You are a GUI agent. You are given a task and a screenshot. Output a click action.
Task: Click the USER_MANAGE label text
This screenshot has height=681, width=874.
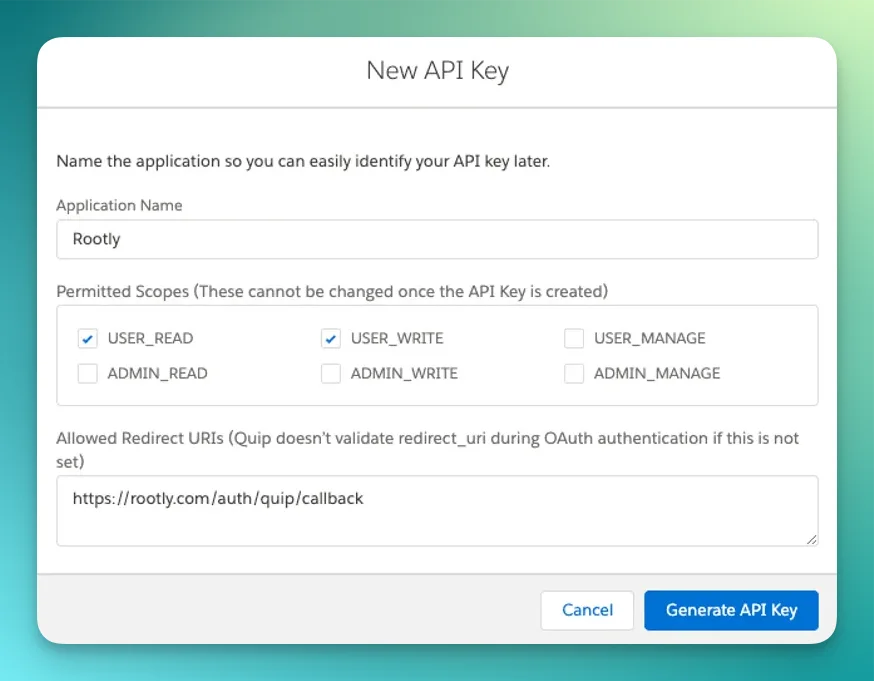tap(649, 338)
